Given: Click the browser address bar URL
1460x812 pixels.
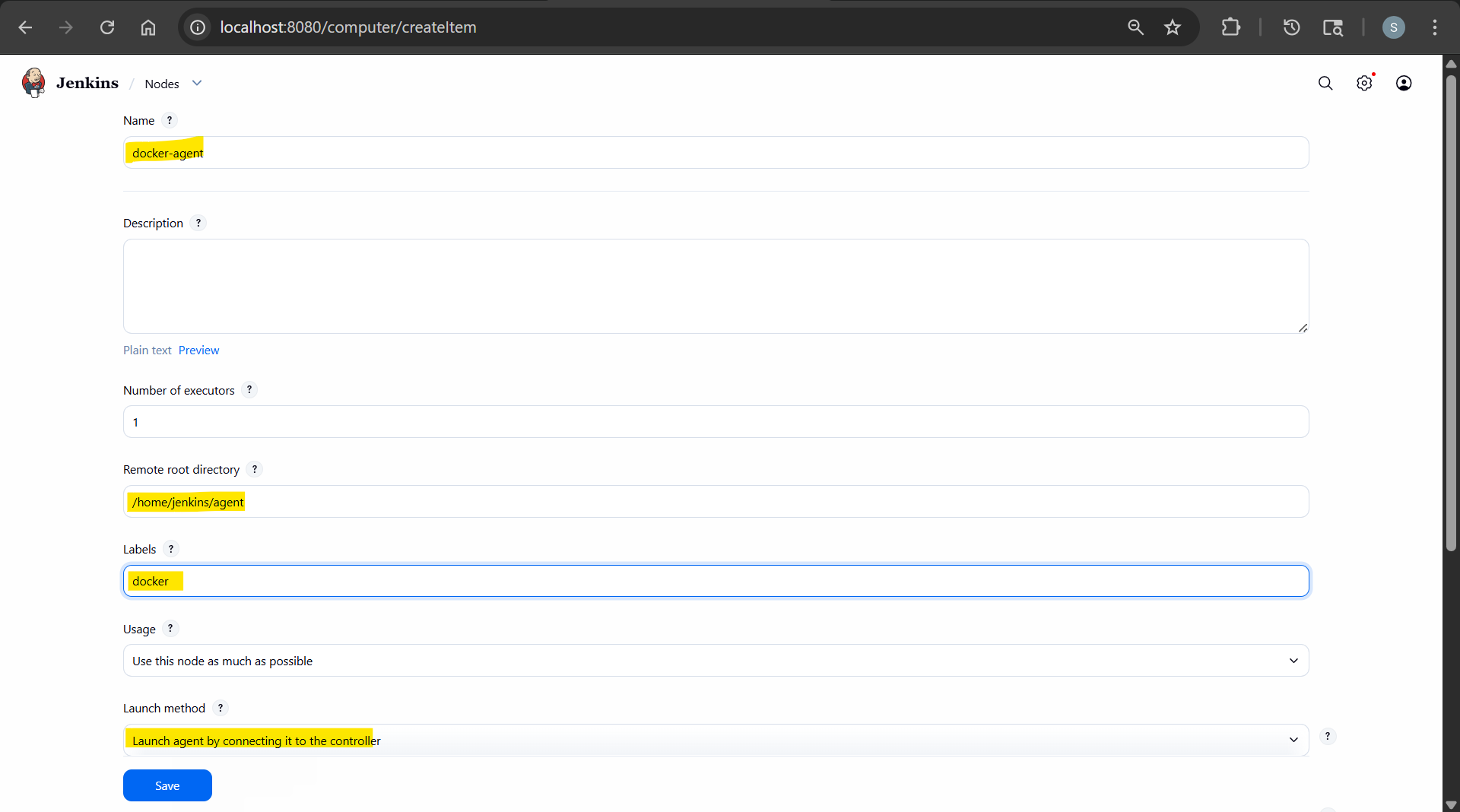Looking at the screenshot, I should tap(348, 27).
